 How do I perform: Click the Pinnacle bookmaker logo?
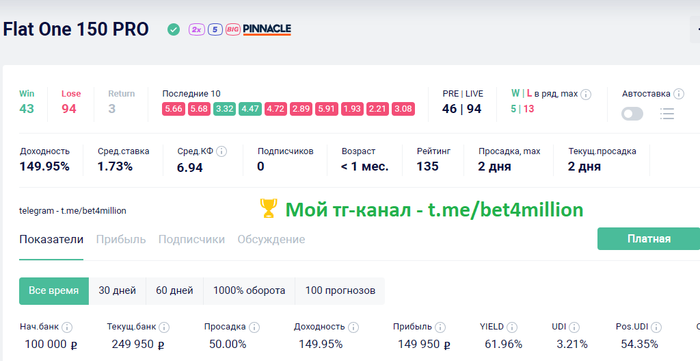pos(267,29)
